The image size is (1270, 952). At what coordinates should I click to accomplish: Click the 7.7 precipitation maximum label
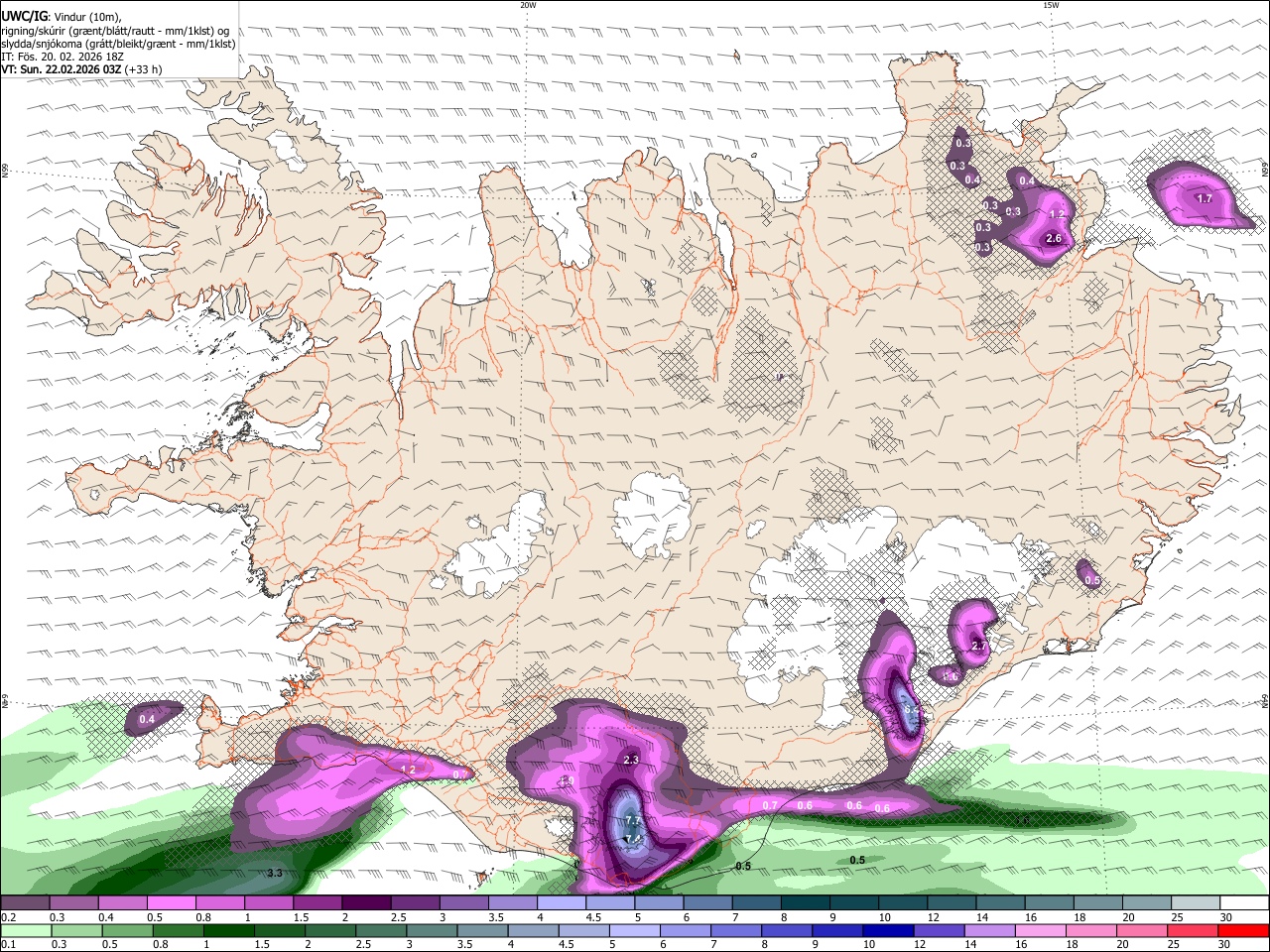coord(634,822)
